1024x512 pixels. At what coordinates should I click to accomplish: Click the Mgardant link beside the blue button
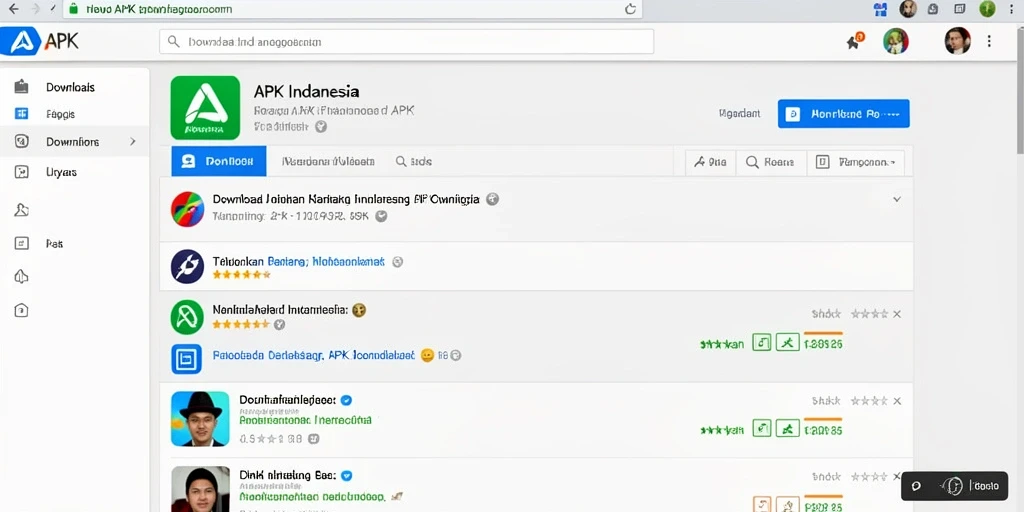click(x=739, y=114)
